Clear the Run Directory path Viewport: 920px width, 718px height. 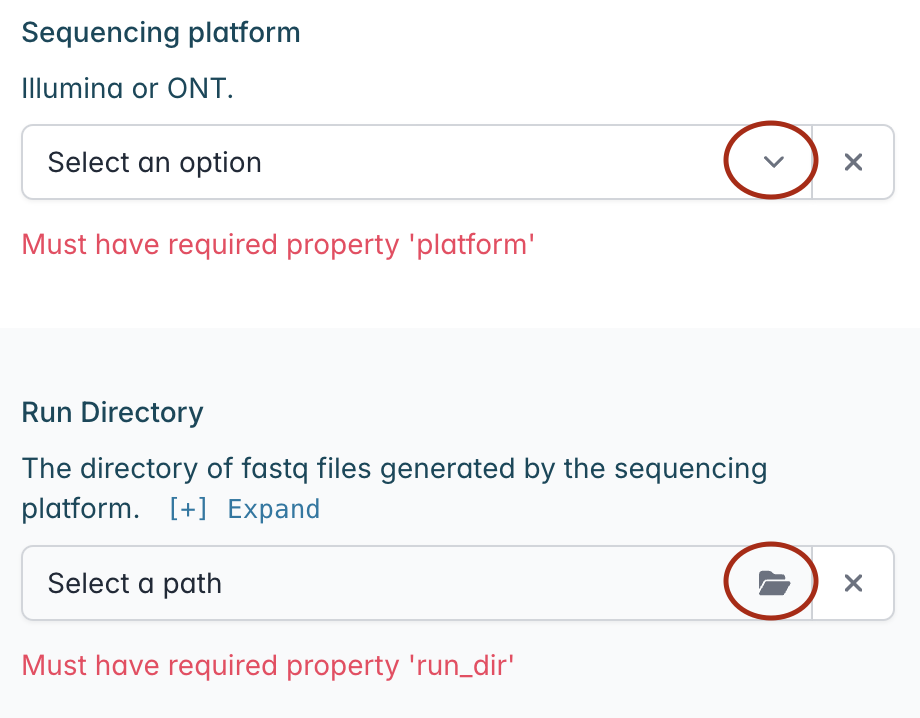(853, 583)
